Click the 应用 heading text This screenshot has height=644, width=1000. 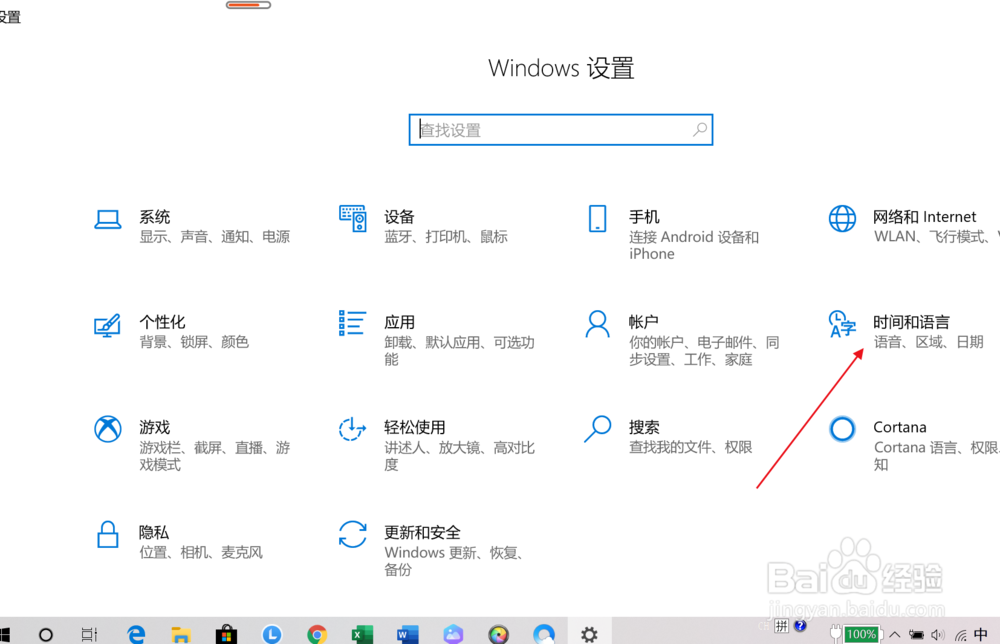coord(399,322)
